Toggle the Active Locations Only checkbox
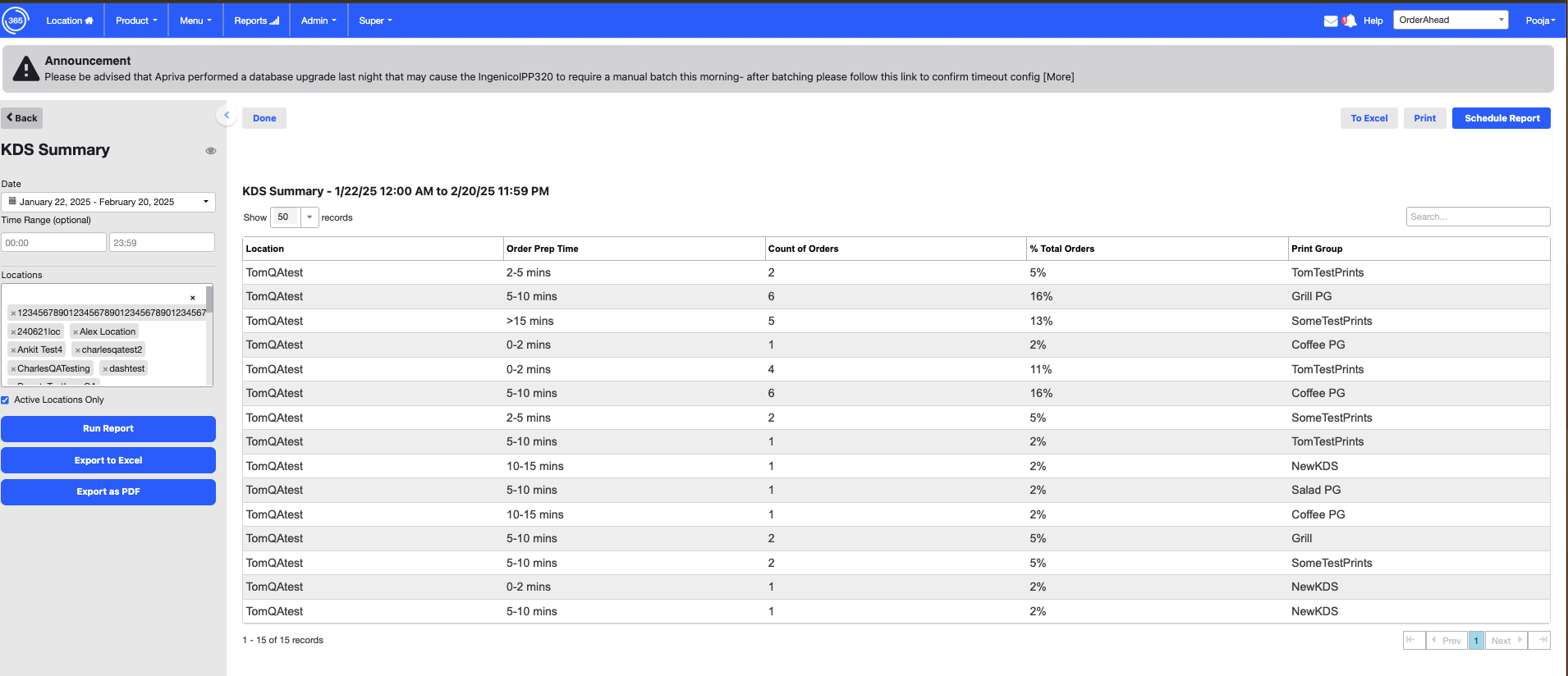1568x676 pixels. coord(6,400)
